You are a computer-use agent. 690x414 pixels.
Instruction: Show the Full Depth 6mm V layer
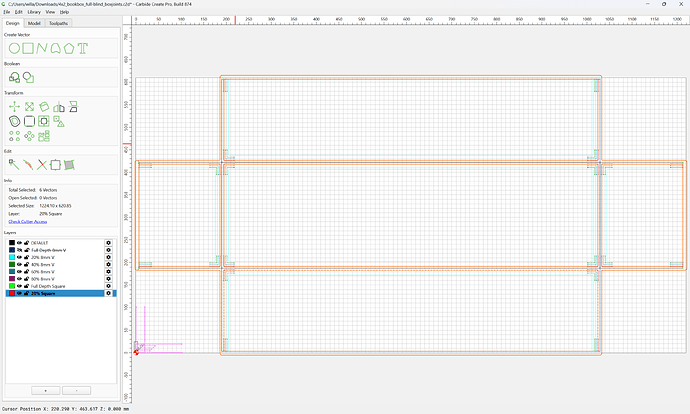click(19, 250)
